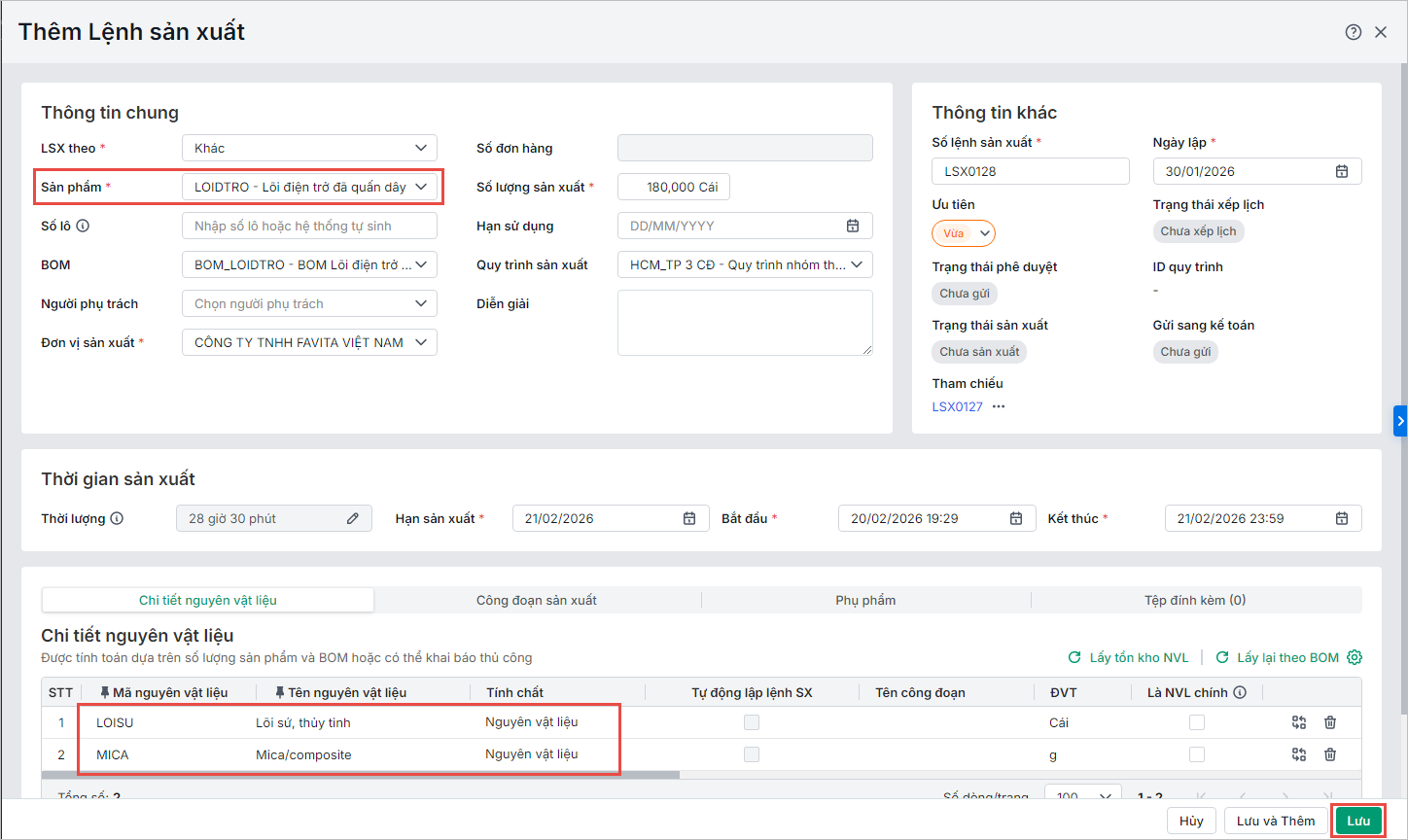Open the LSX0127 reference link
The width and height of the screenshot is (1408, 840).
click(x=957, y=406)
